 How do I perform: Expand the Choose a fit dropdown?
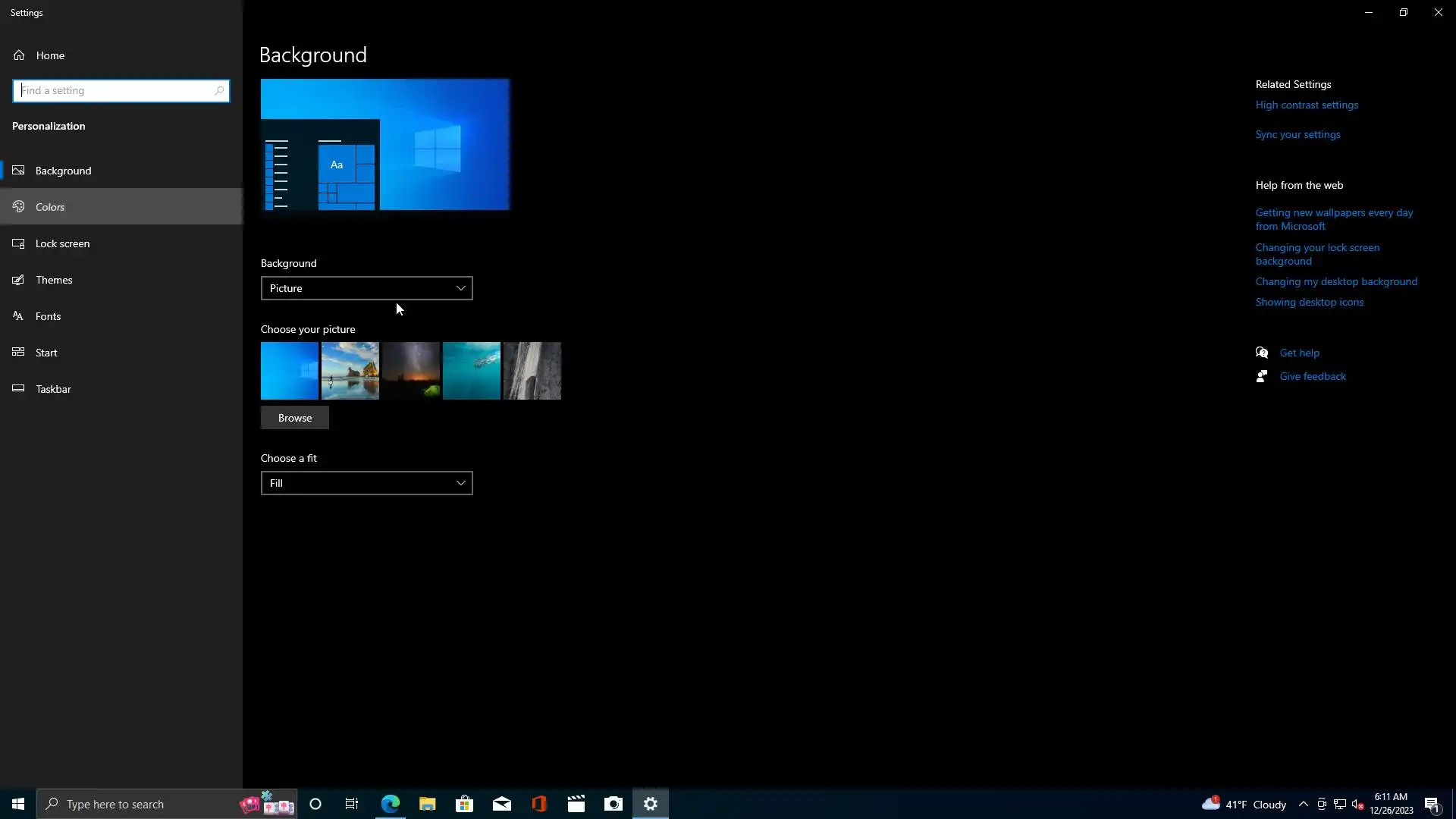pos(366,483)
